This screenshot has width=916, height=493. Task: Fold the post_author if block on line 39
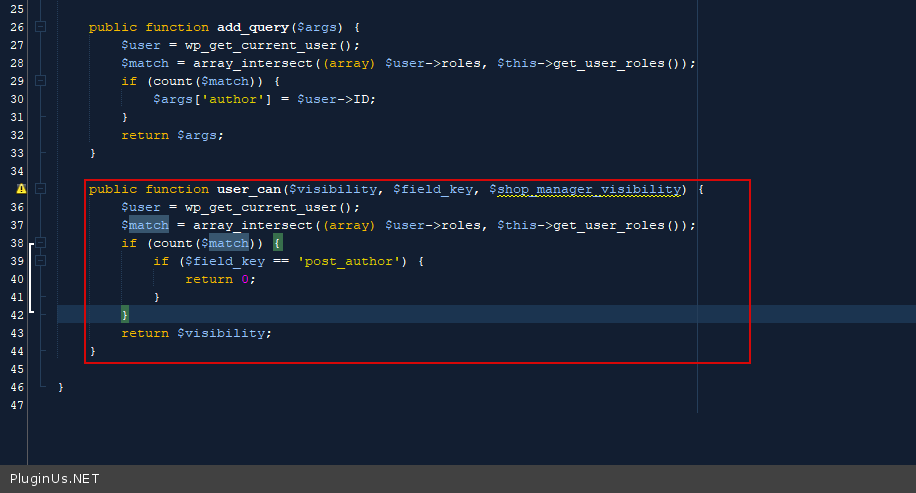click(x=40, y=261)
